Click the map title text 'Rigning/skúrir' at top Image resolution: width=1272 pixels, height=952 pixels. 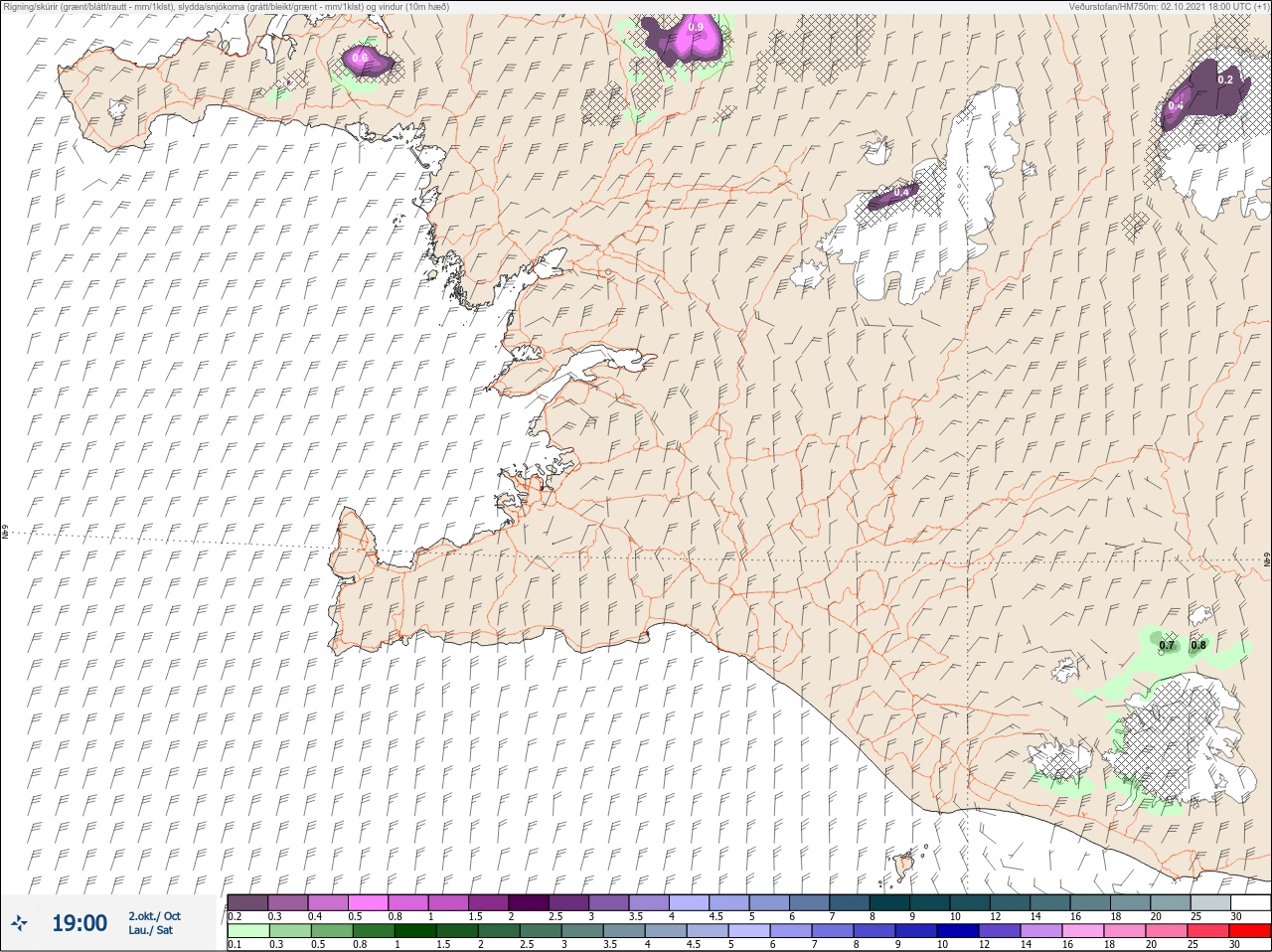pyautogui.click(x=30, y=6)
